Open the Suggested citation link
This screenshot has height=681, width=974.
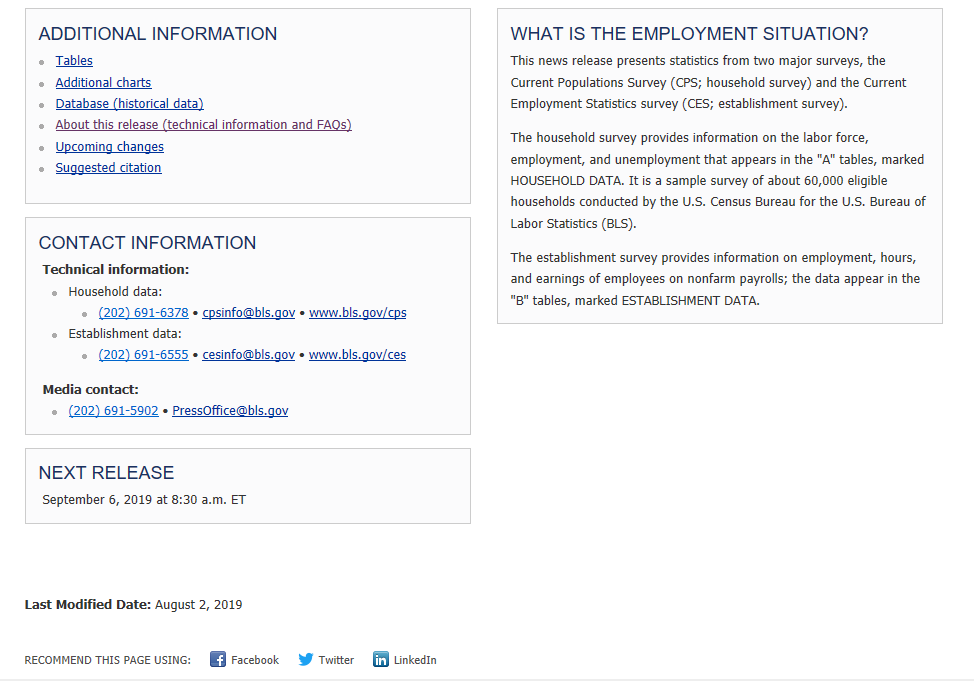tap(108, 168)
